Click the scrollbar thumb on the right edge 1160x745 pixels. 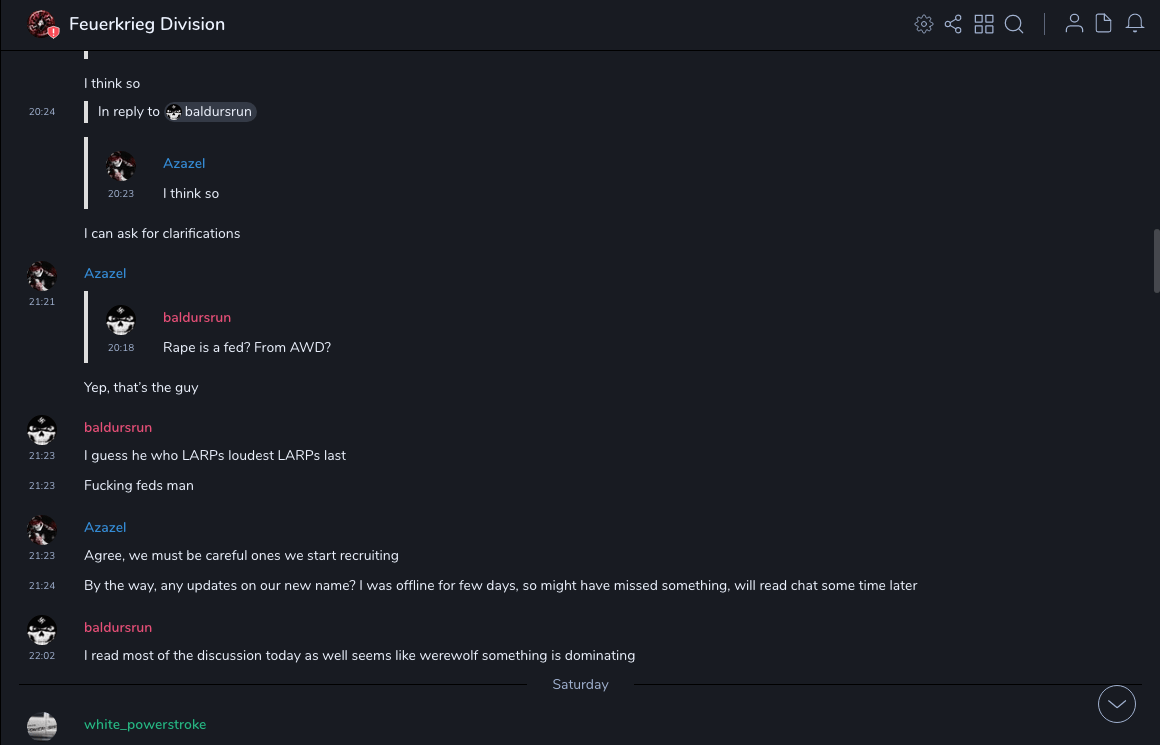[1156, 260]
